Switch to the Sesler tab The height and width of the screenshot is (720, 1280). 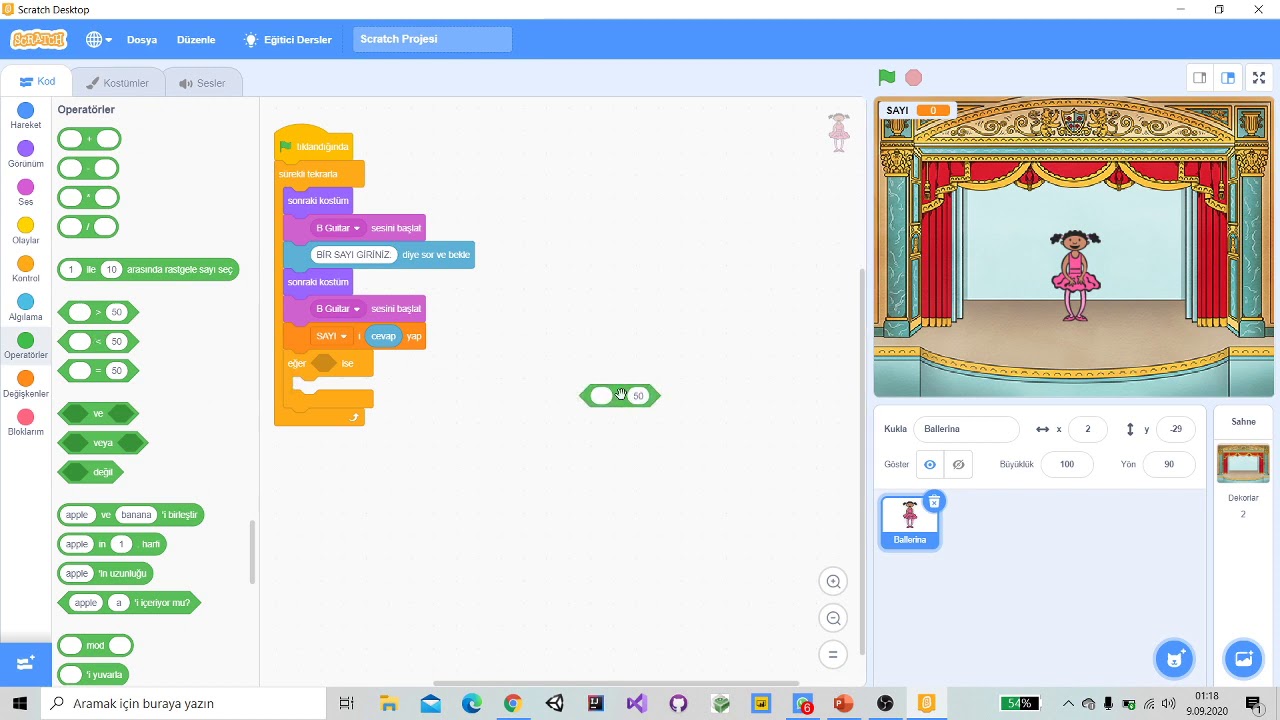(x=203, y=83)
